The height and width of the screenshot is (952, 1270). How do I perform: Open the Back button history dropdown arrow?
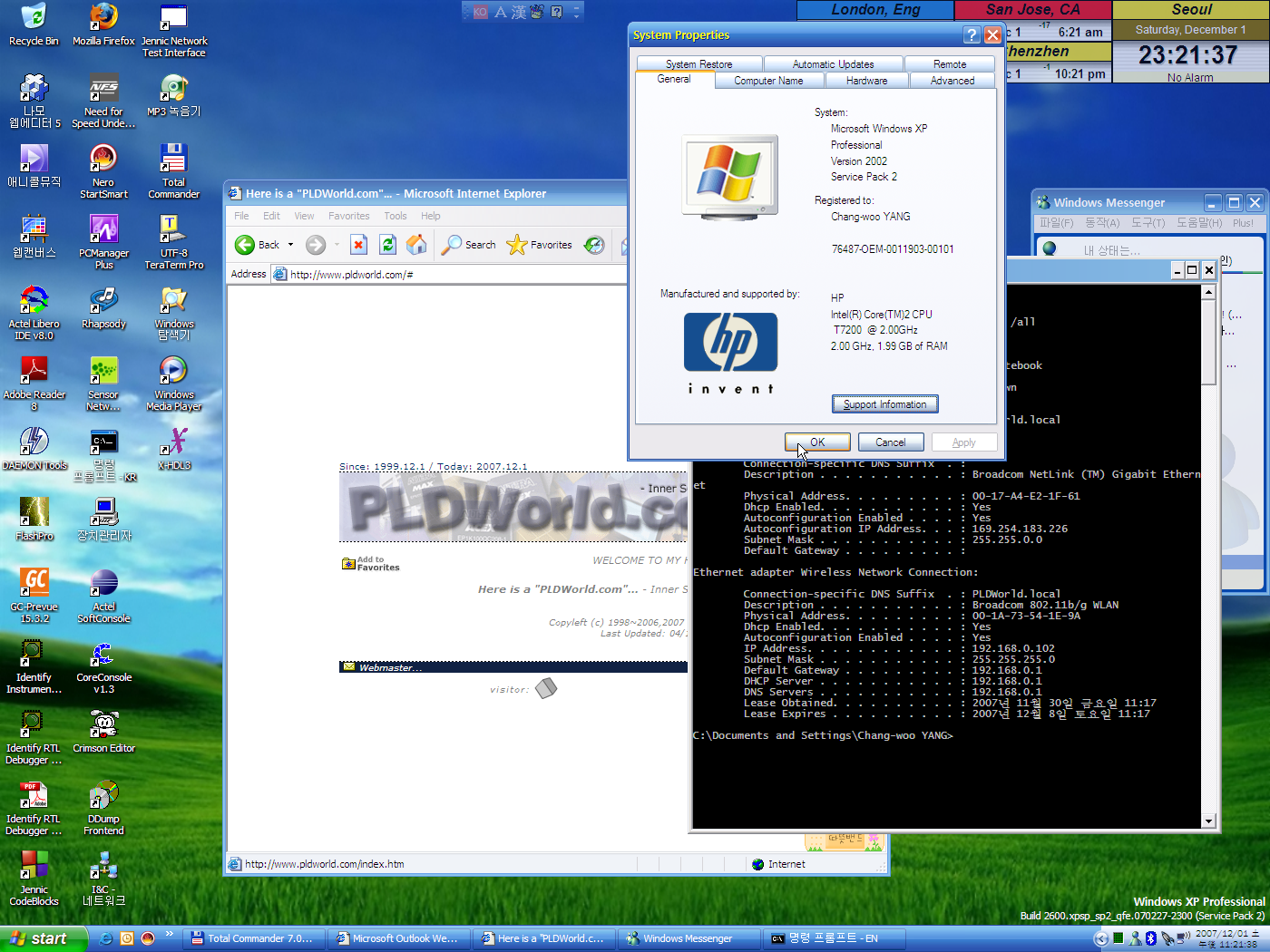[290, 245]
